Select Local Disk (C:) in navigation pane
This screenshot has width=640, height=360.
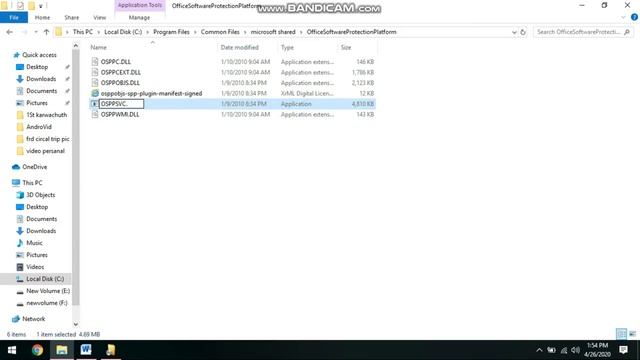click(45, 279)
